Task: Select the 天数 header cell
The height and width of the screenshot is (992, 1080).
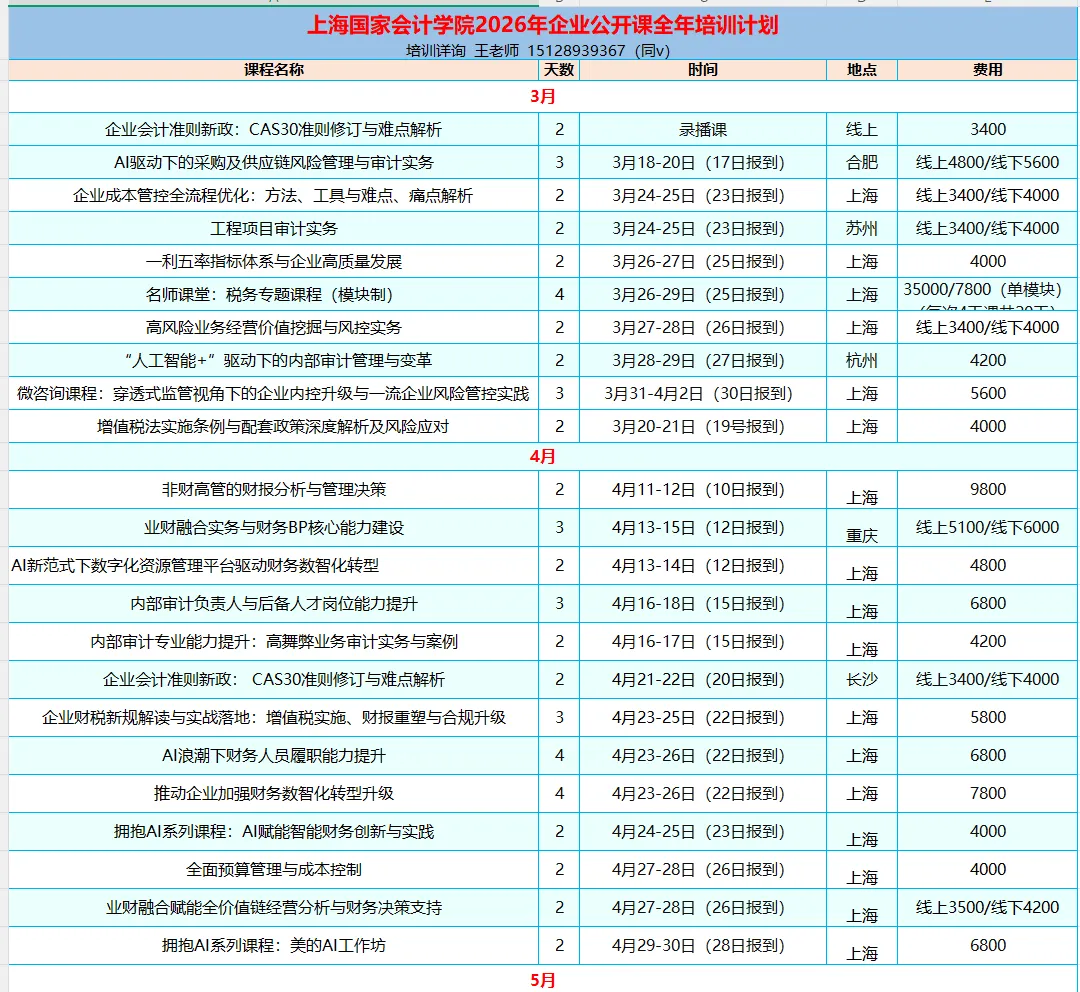Action: coord(559,70)
